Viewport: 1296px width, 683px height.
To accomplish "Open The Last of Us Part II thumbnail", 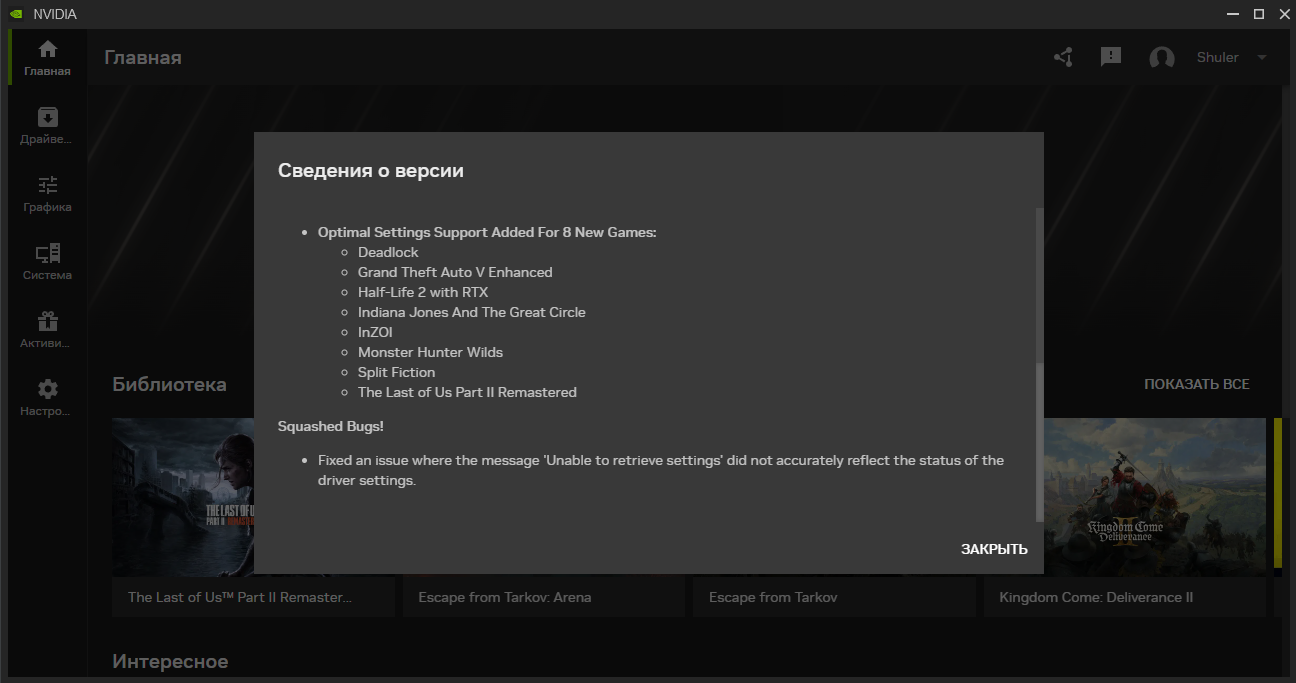I will (x=183, y=497).
